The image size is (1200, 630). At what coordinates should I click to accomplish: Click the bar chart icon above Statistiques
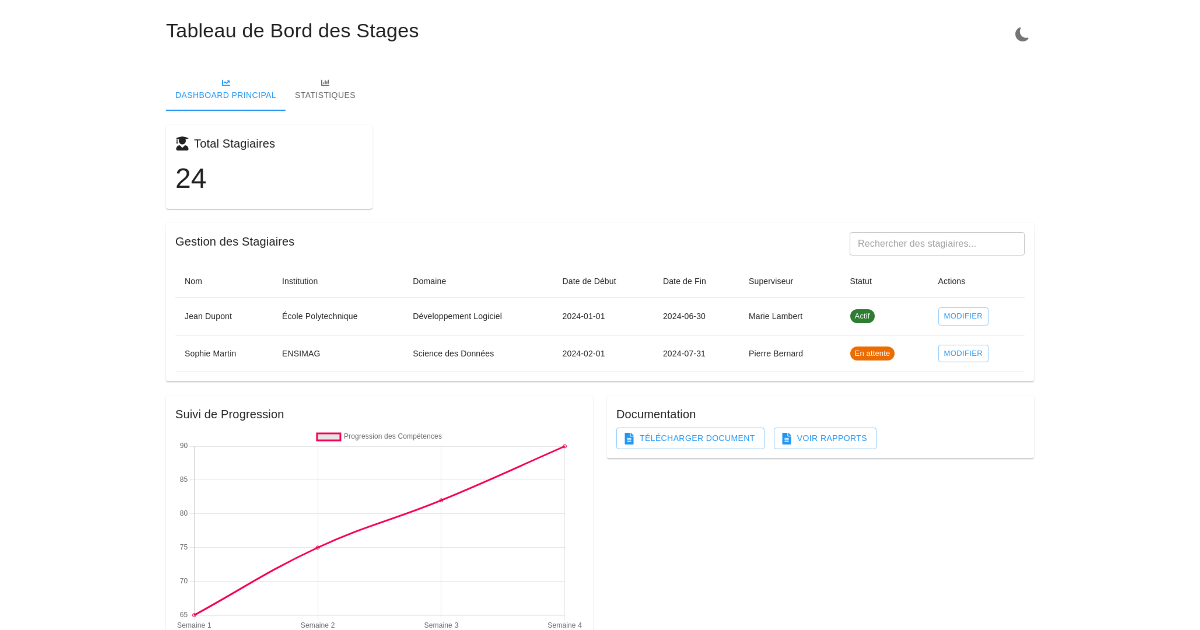point(325,82)
